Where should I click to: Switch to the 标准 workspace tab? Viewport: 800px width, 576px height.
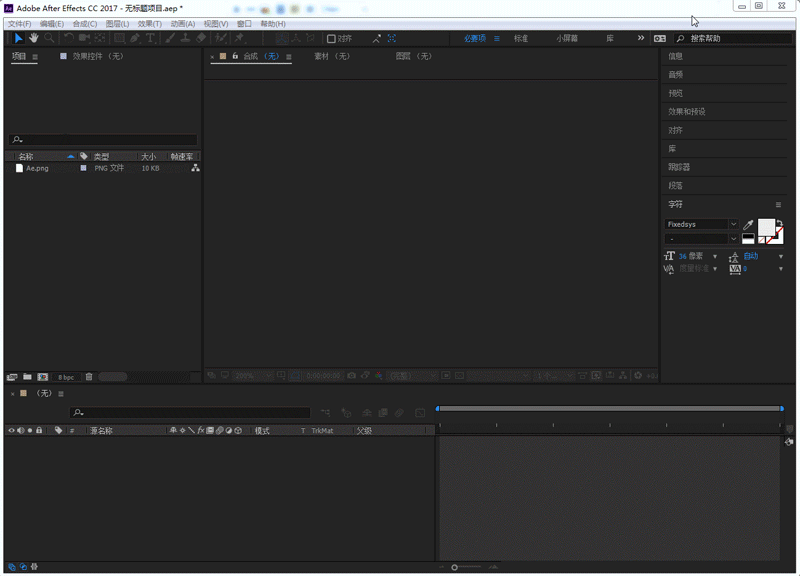pyautogui.click(x=521, y=38)
